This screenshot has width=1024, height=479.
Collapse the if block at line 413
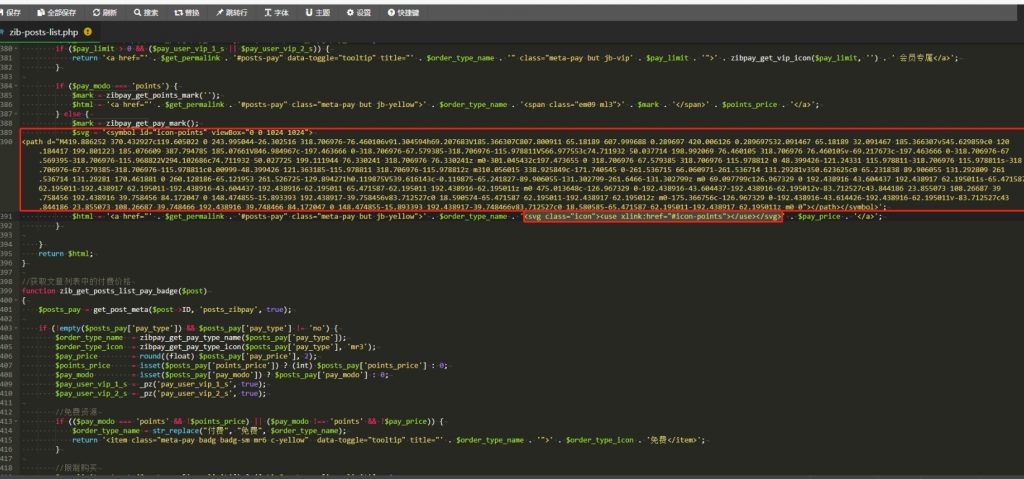click(16, 421)
